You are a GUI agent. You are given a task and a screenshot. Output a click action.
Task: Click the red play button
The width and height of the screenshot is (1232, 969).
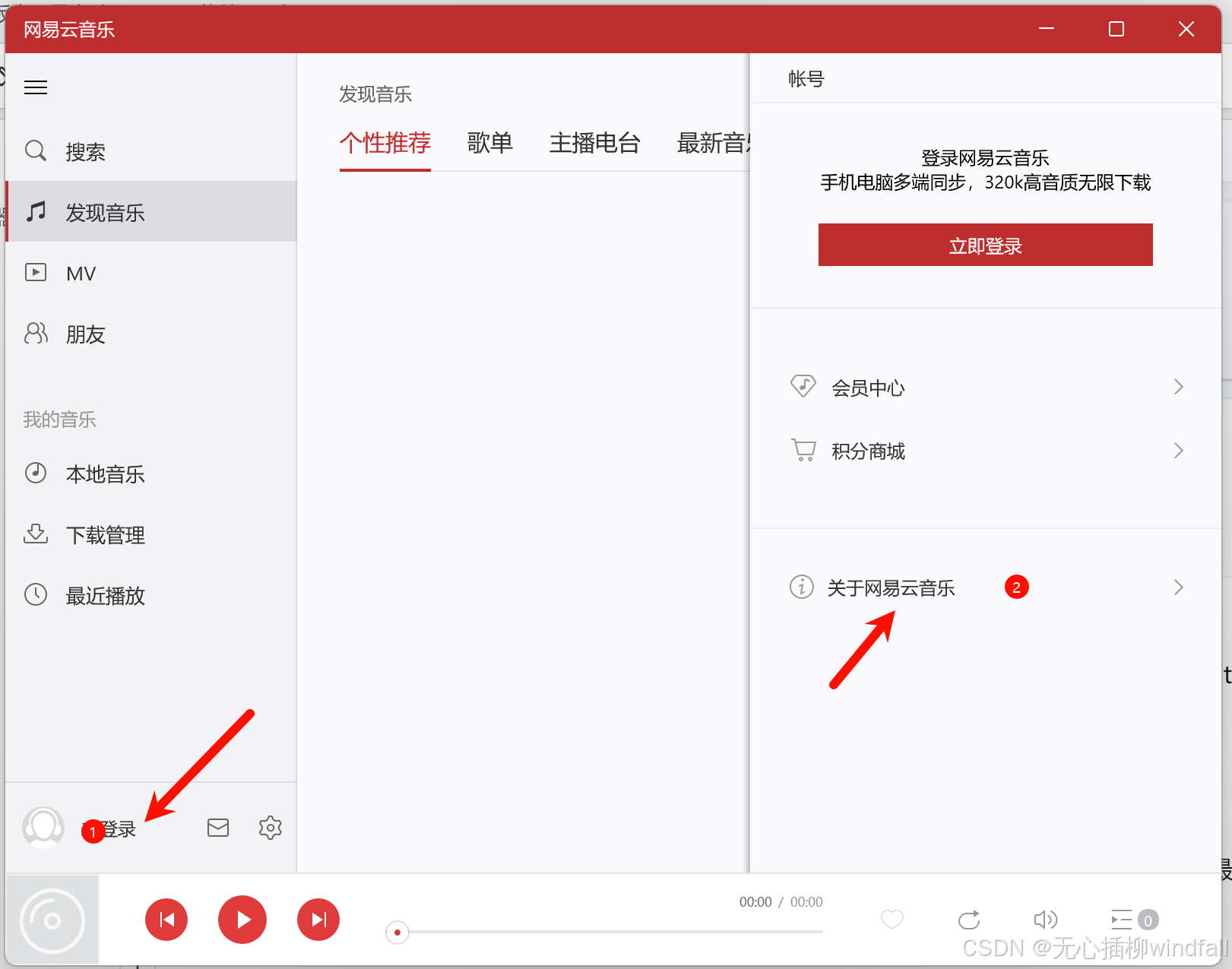(242, 920)
